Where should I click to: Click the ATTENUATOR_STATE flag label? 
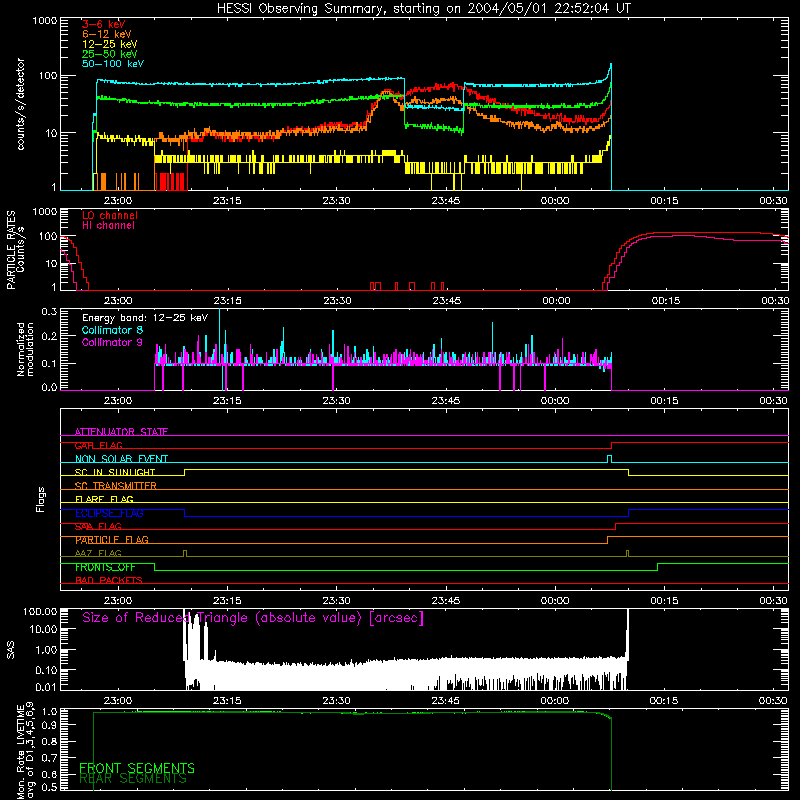[x=121, y=432]
